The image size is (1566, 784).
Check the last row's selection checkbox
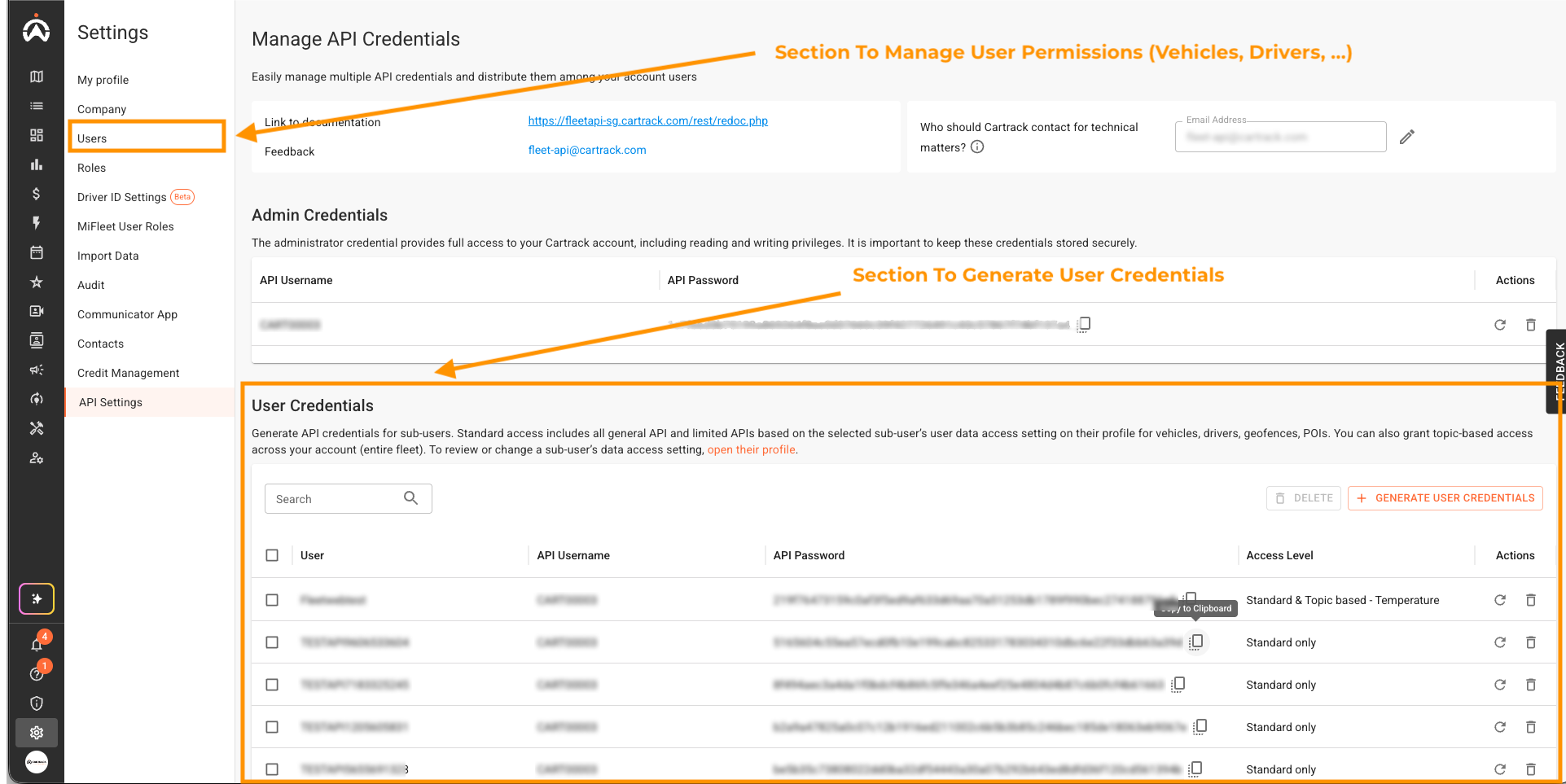[272, 769]
